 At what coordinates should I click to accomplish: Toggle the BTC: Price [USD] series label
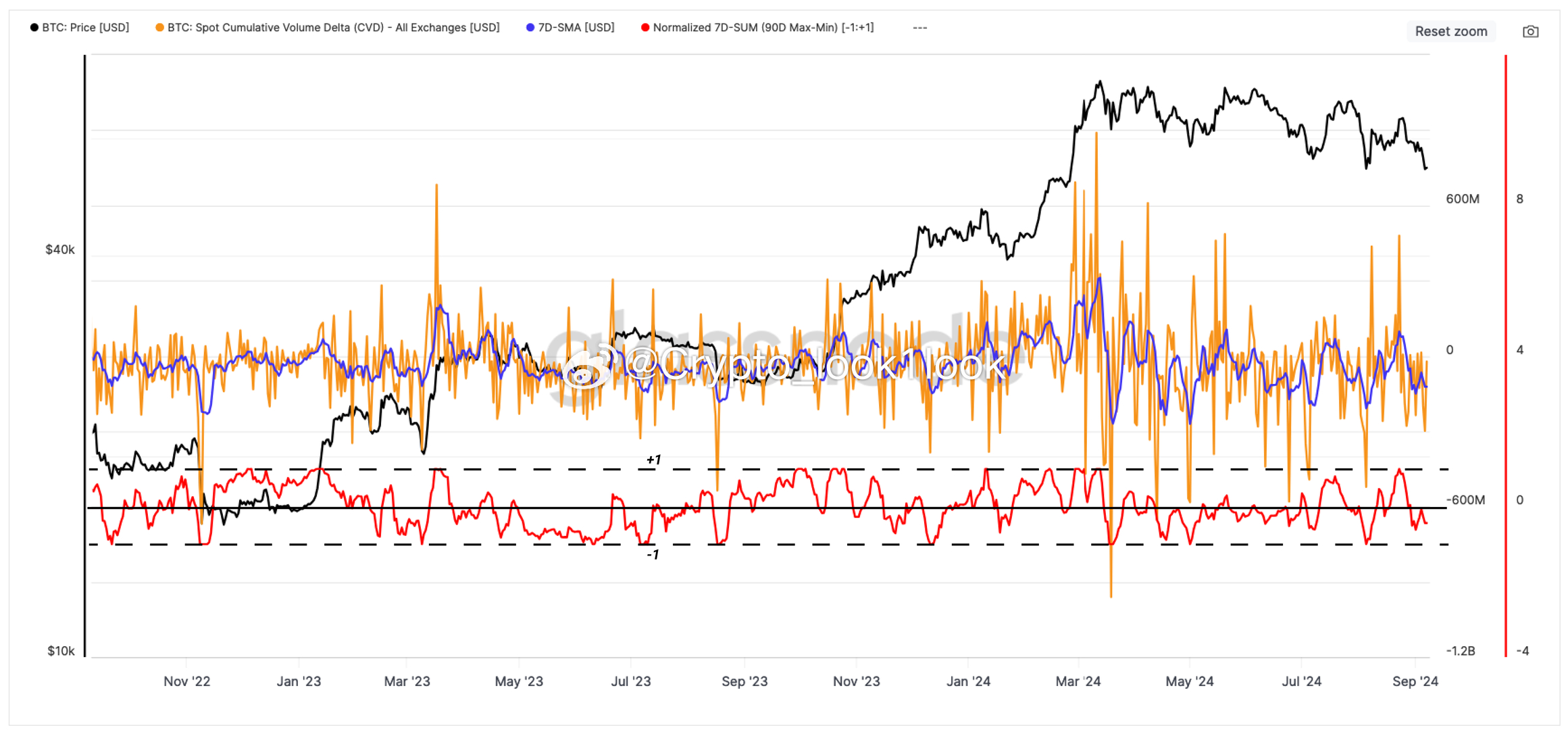point(85,28)
